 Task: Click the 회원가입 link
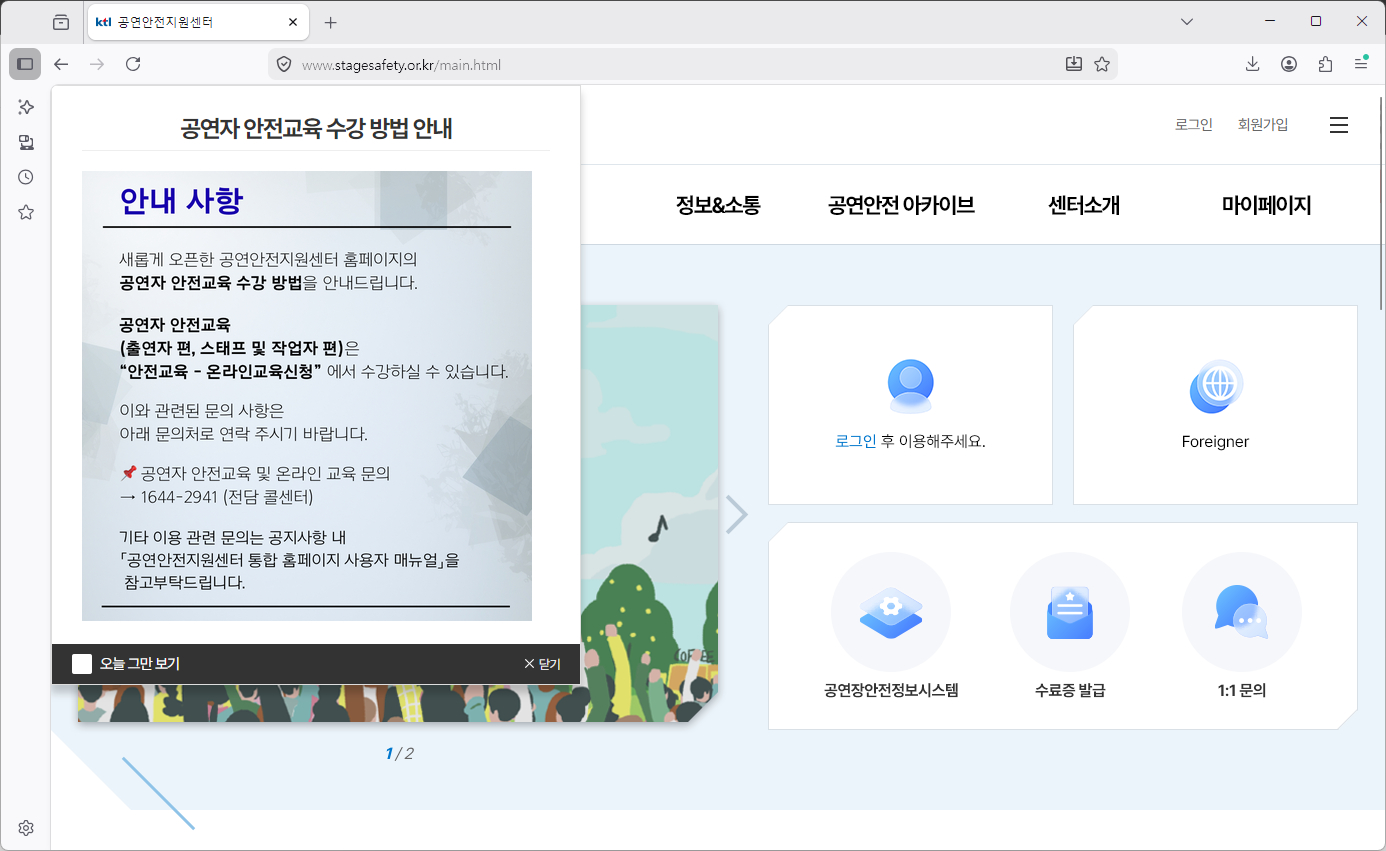[x=1263, y=125]
